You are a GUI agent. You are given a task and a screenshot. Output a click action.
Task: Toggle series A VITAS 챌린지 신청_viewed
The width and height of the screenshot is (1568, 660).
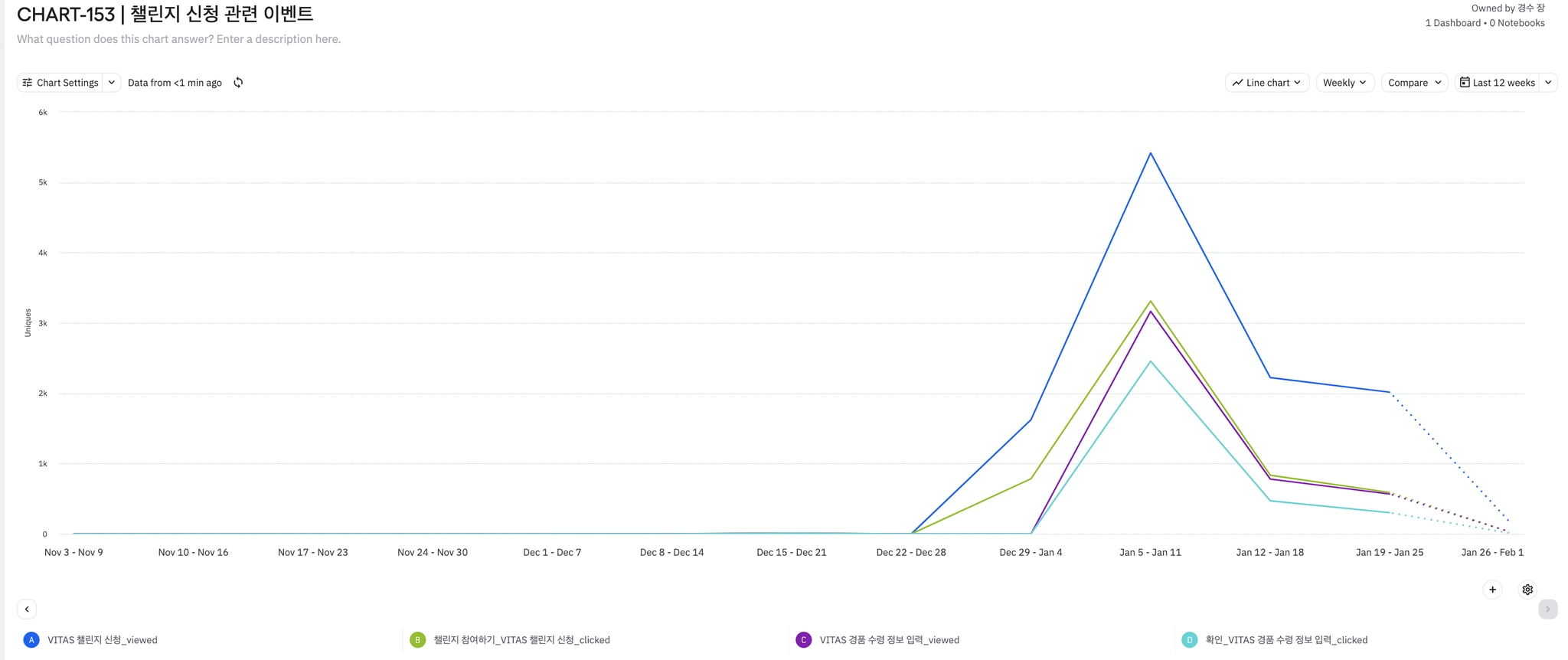coord(103,640)
